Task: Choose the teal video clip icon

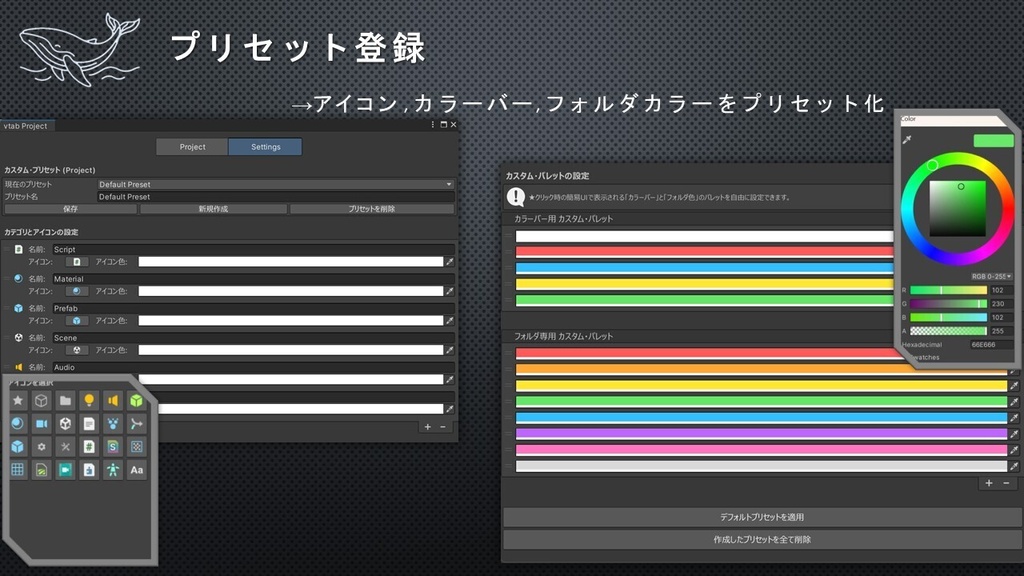Action: pyautogui.click(x=65, y=470)
